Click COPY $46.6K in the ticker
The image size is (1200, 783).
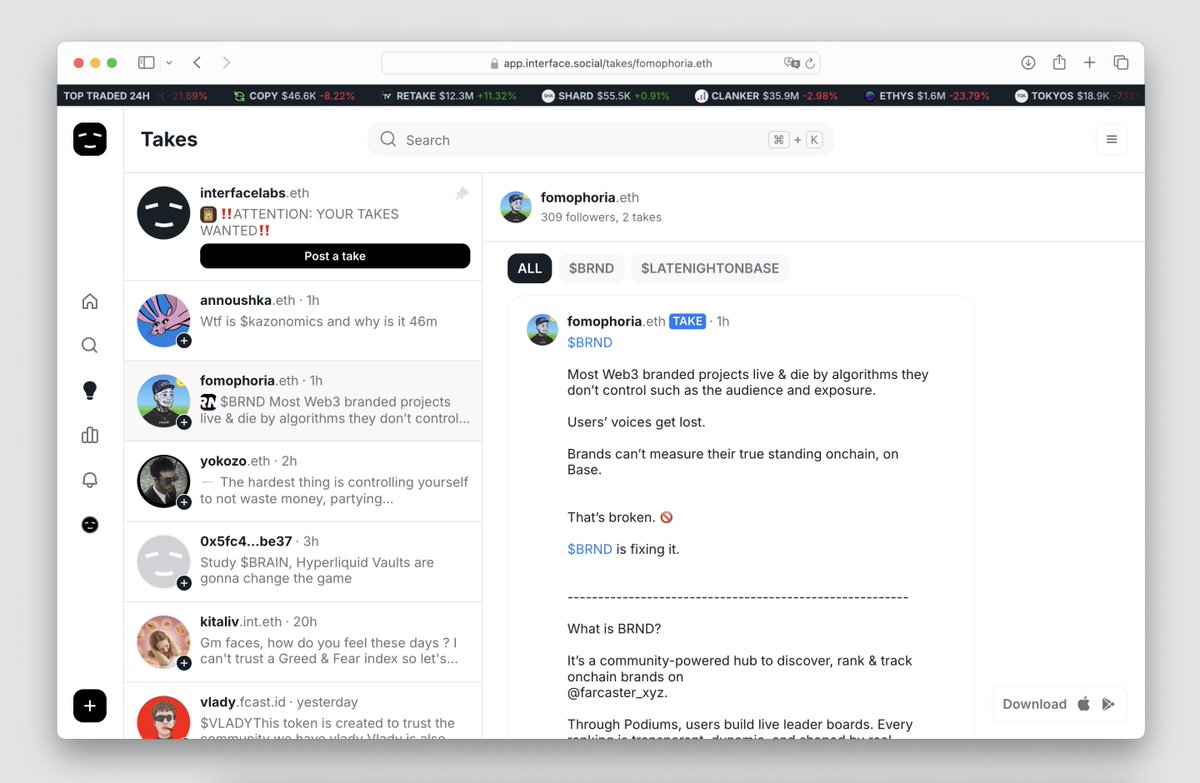pyautogui.click(x=295, y=96)
